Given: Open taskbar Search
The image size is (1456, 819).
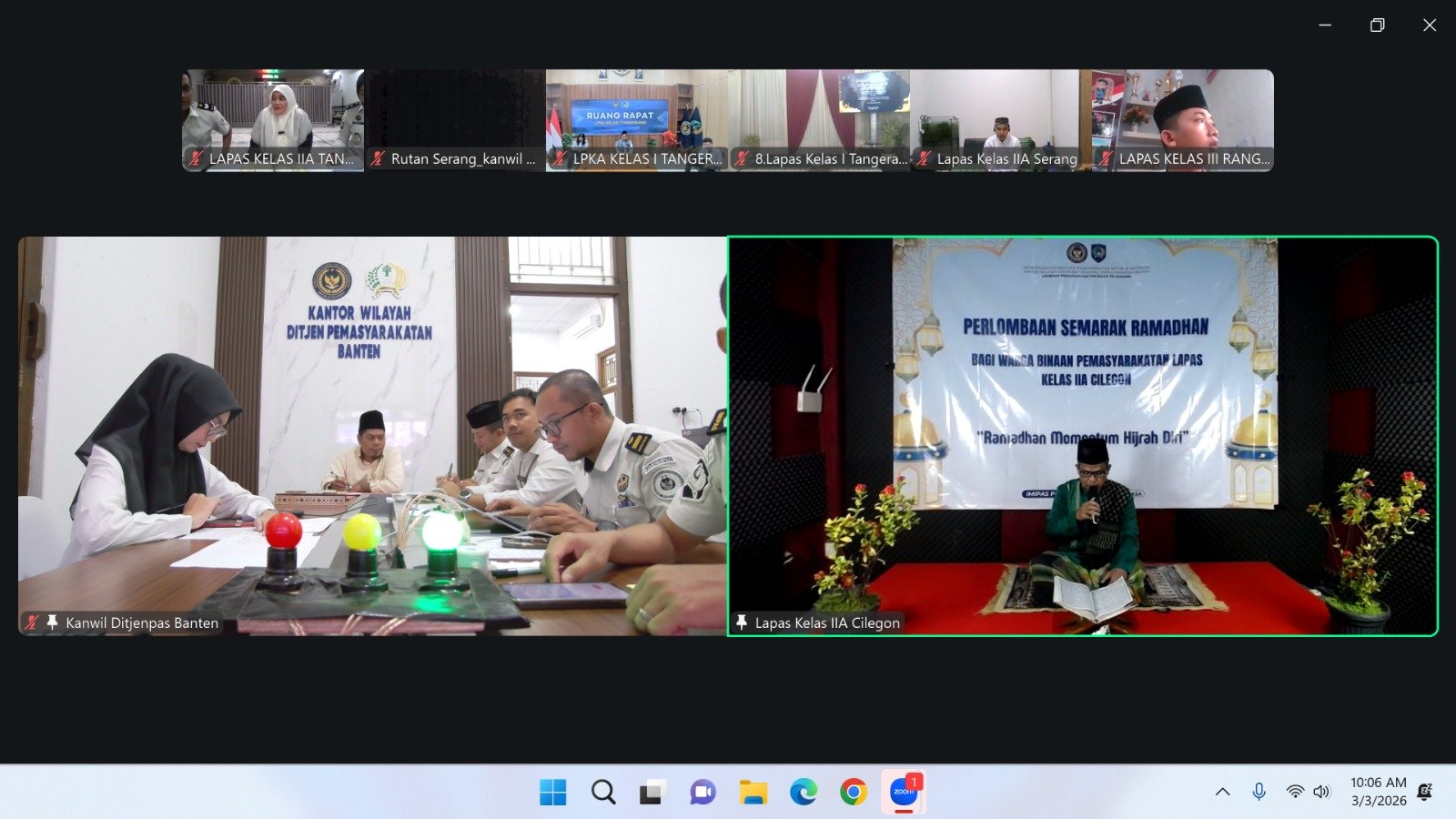Looking at the screenshot, I should tap(602, 793).
